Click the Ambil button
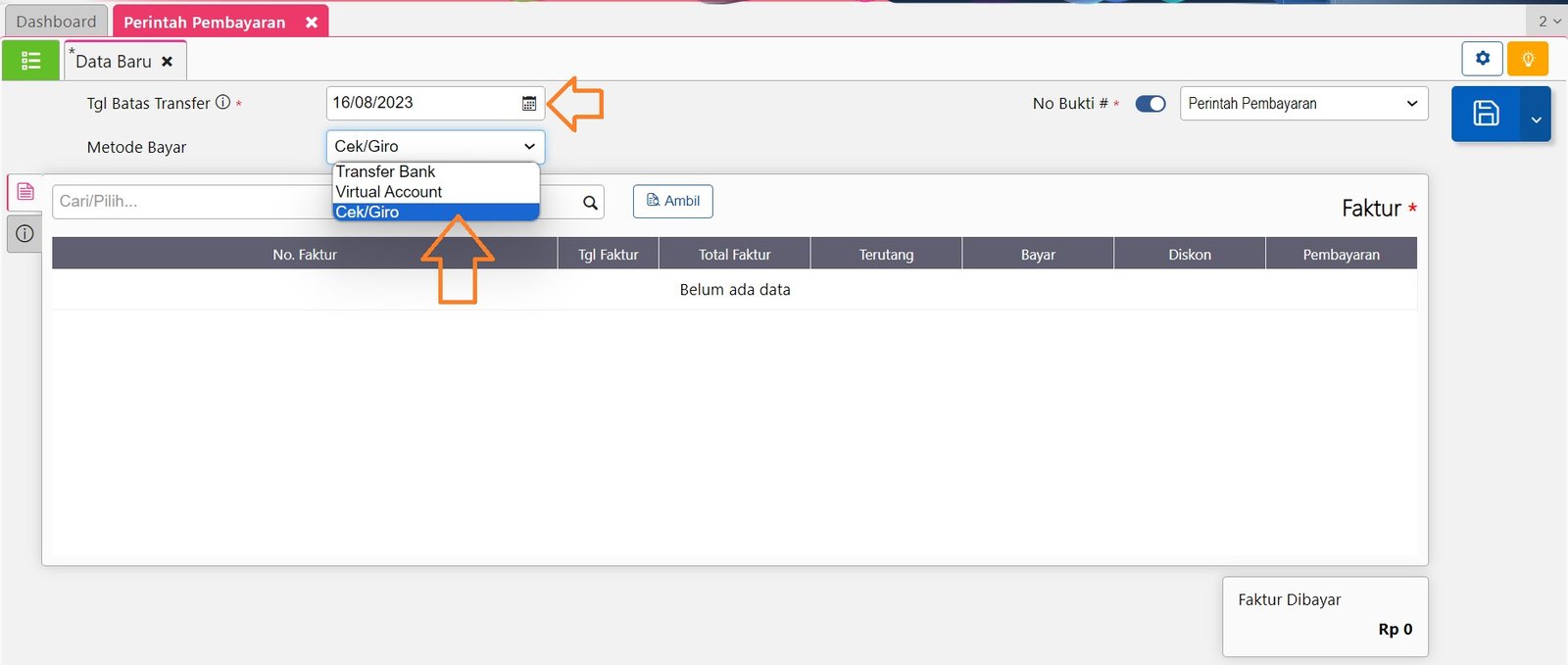This screenshot has height=665, width=1568. click(673, 201)
